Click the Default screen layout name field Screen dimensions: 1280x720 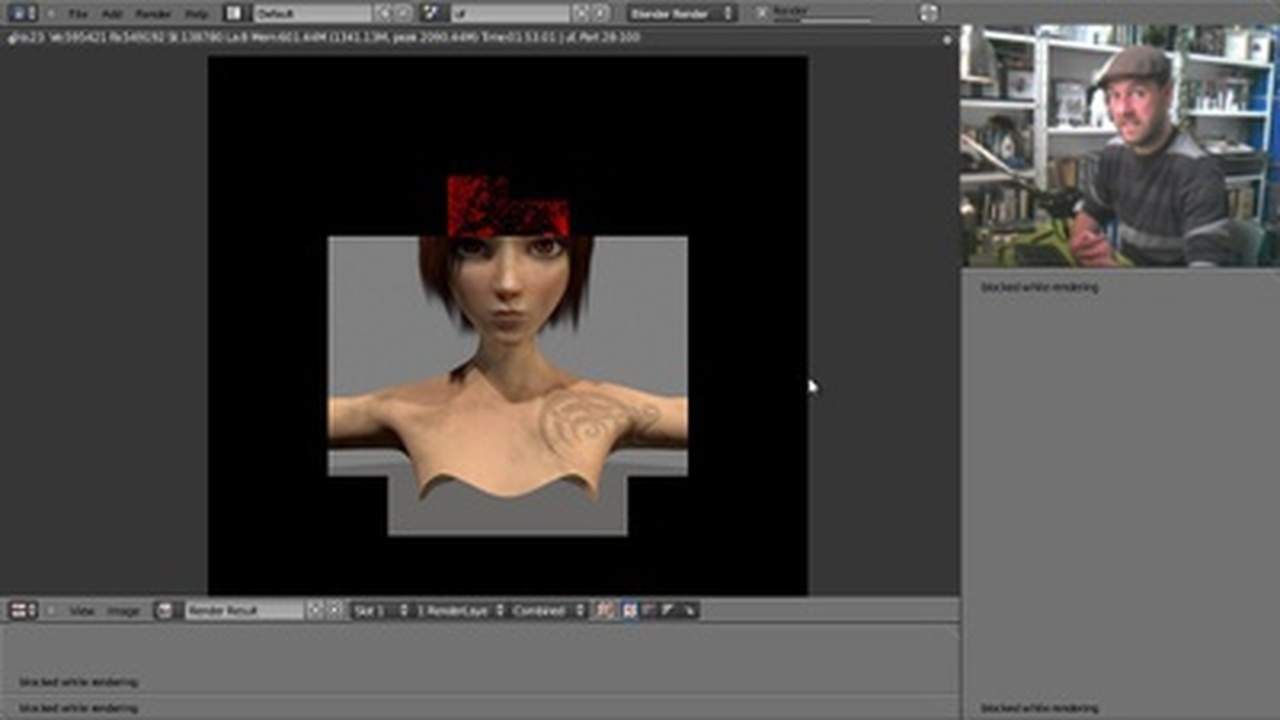(311, 14)
